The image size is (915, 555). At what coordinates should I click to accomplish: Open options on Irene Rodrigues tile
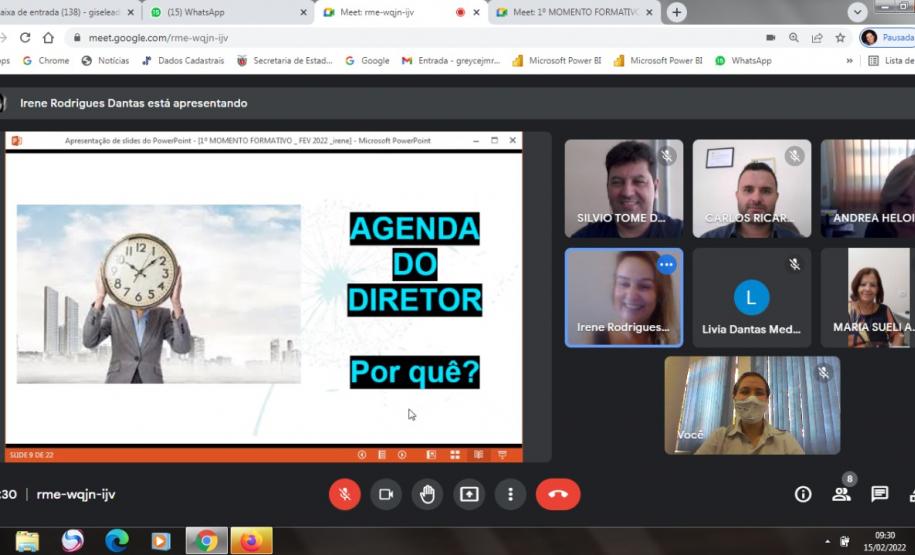[666, 265]
